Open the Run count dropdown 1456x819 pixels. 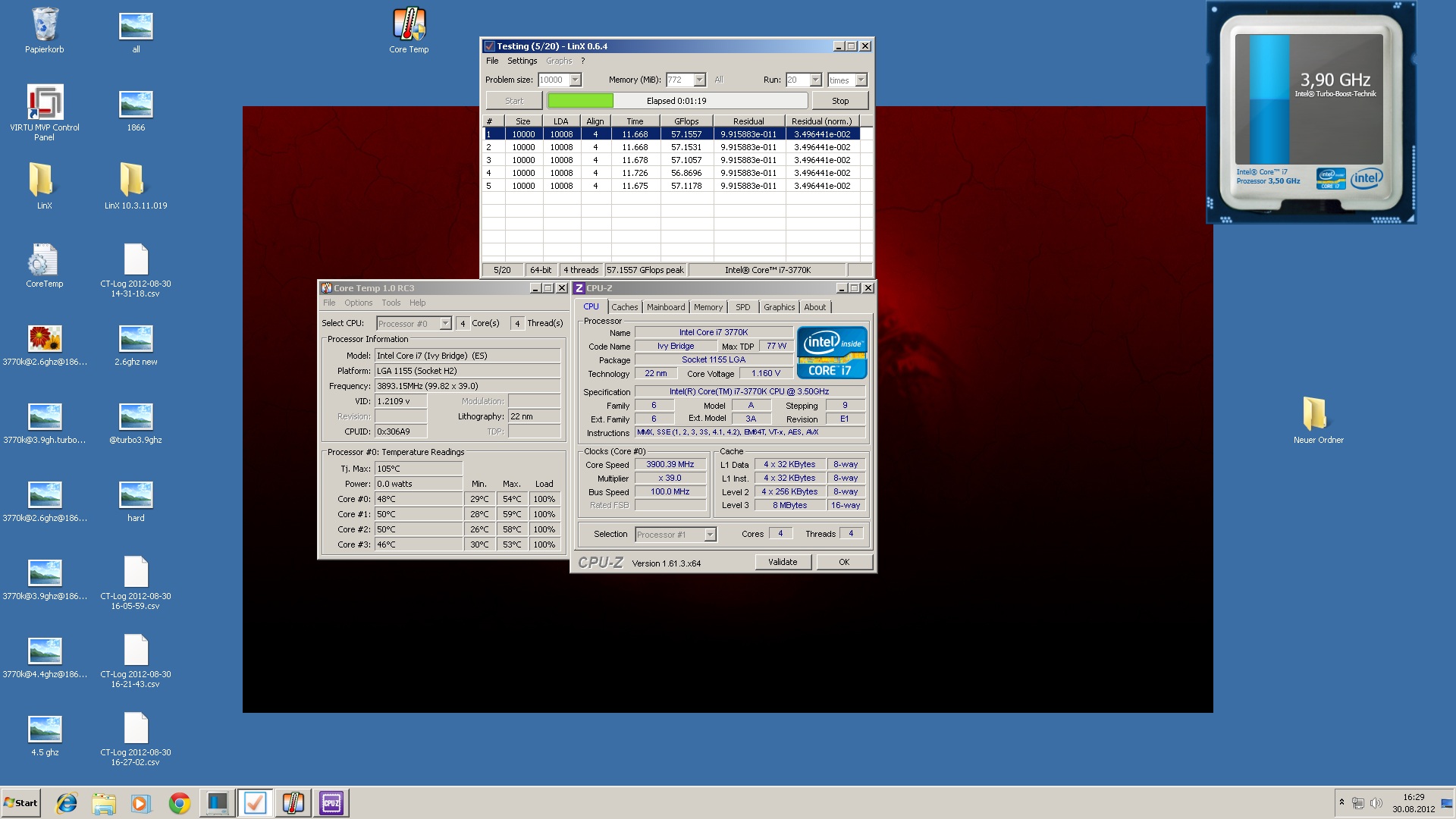[815, 80]
